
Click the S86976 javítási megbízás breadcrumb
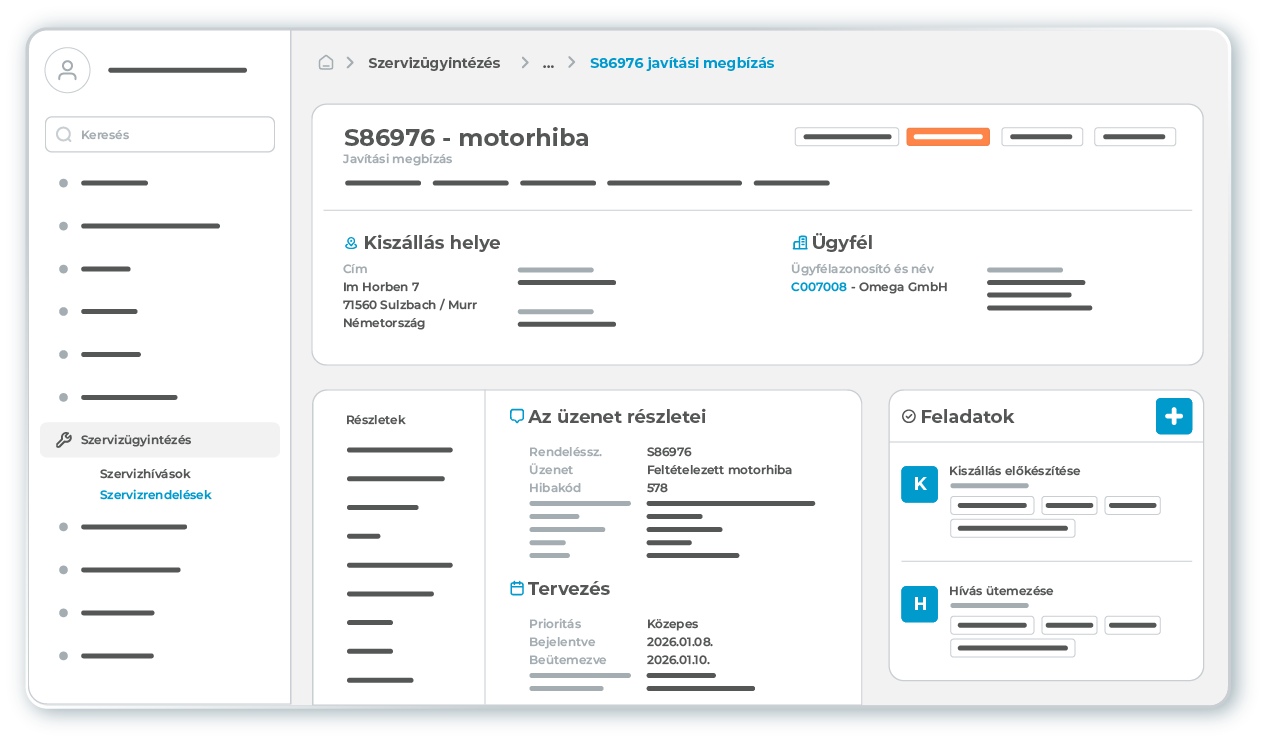coord(682,63)
